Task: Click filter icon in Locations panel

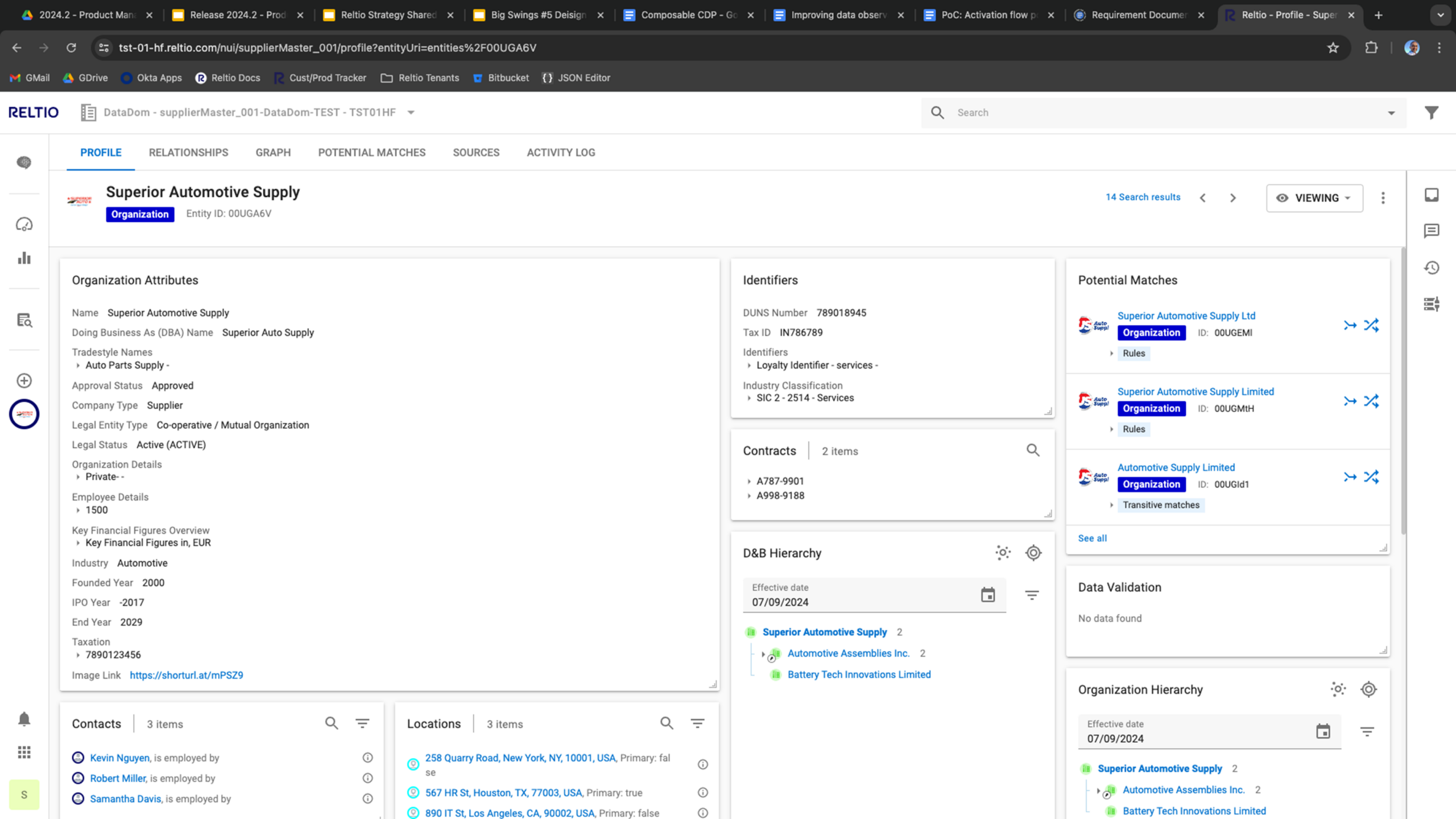Action: (x=697, y=723)
